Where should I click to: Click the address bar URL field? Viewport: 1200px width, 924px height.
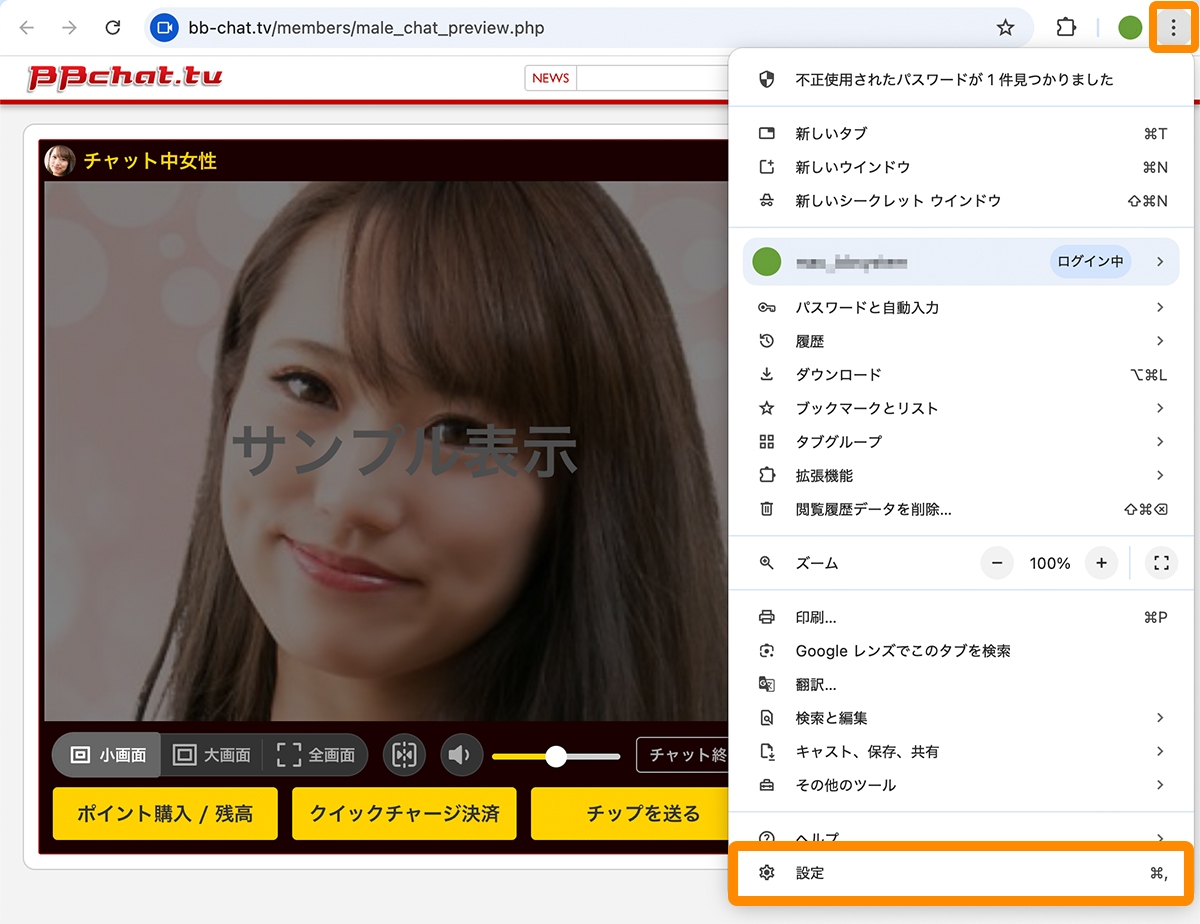pyautogui.click(x=400, y=27)
